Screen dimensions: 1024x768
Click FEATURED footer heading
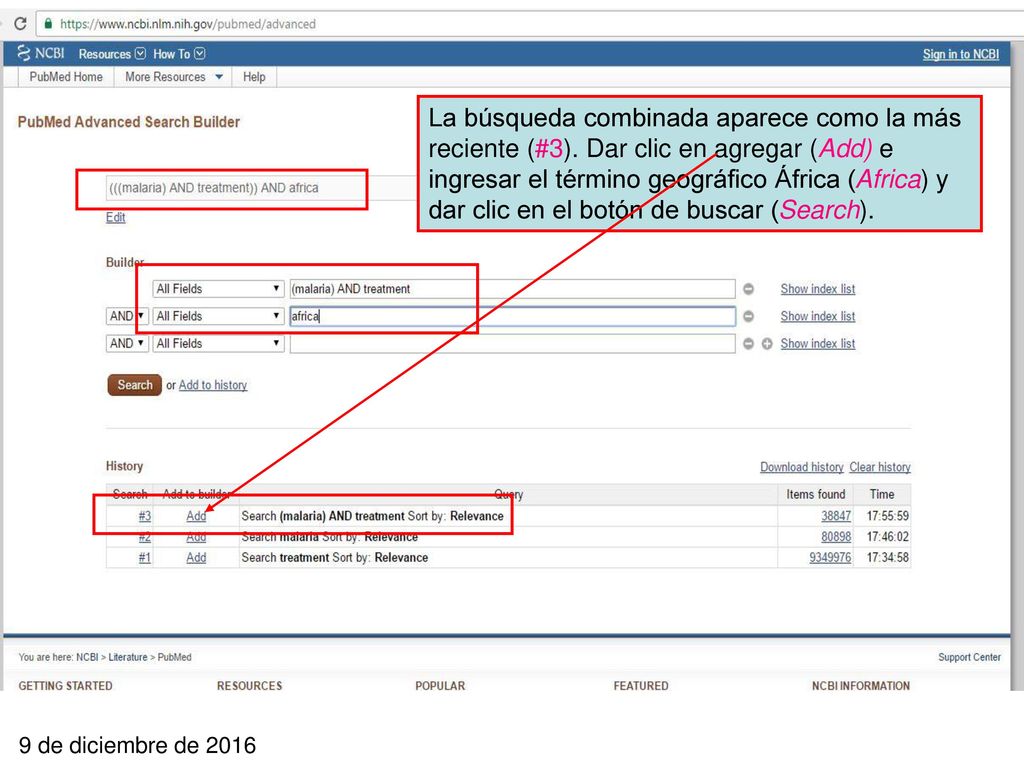(x=641, y=686)
